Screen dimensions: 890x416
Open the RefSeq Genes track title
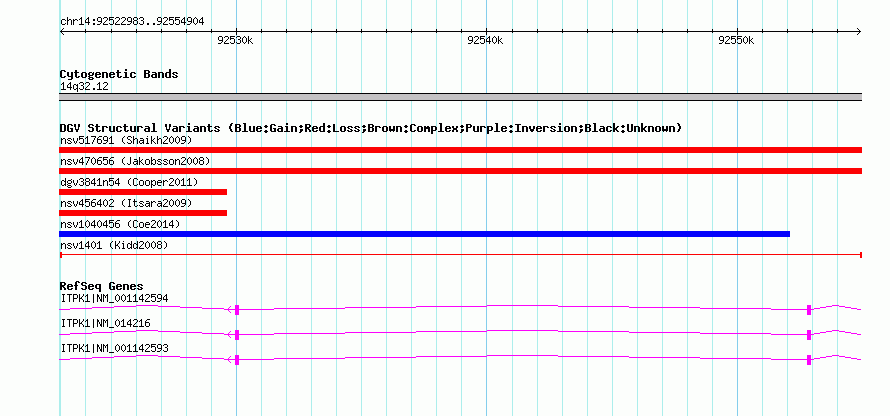[102, 287]
